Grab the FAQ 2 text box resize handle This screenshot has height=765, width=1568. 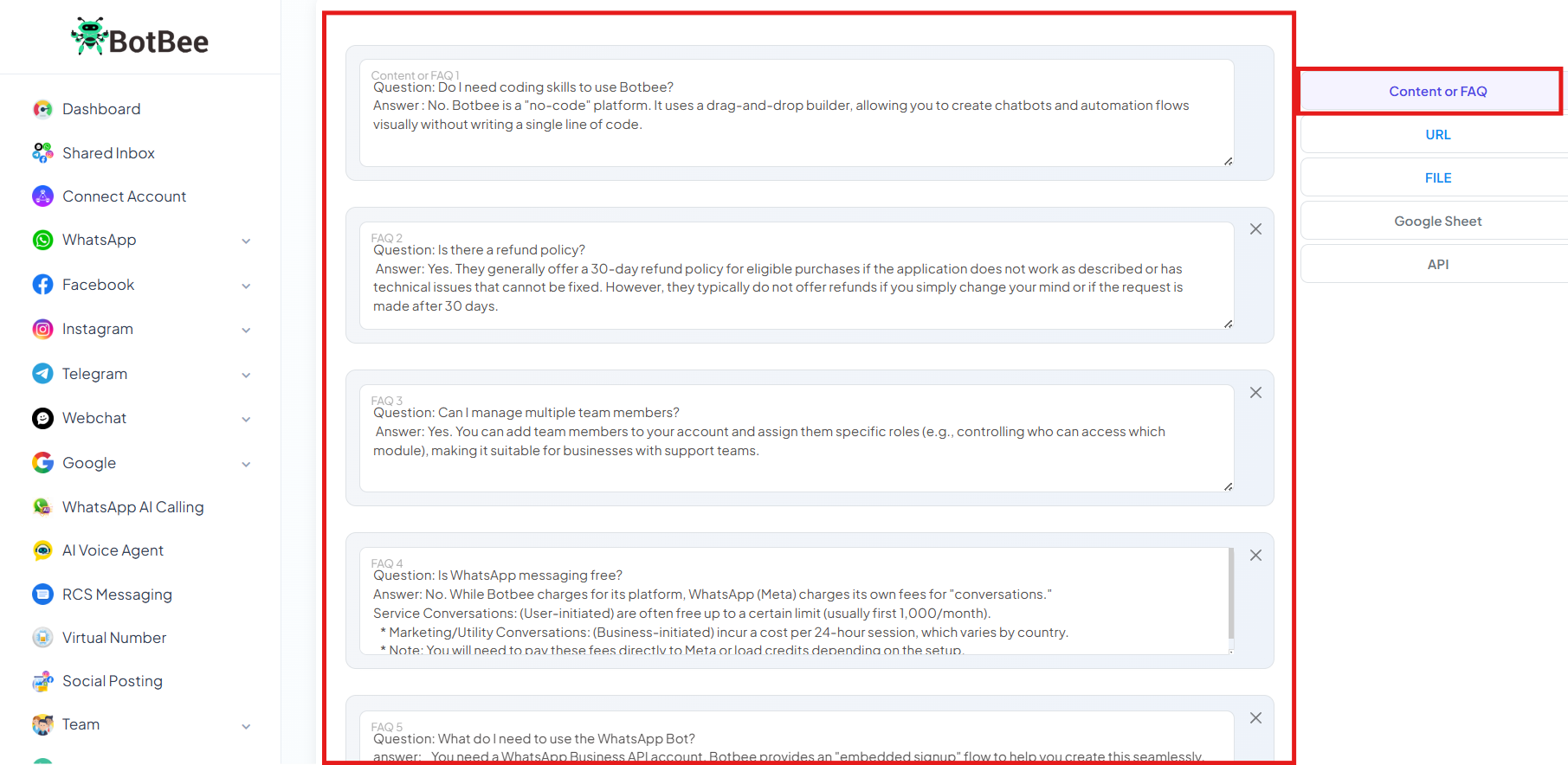point(1228,324)
